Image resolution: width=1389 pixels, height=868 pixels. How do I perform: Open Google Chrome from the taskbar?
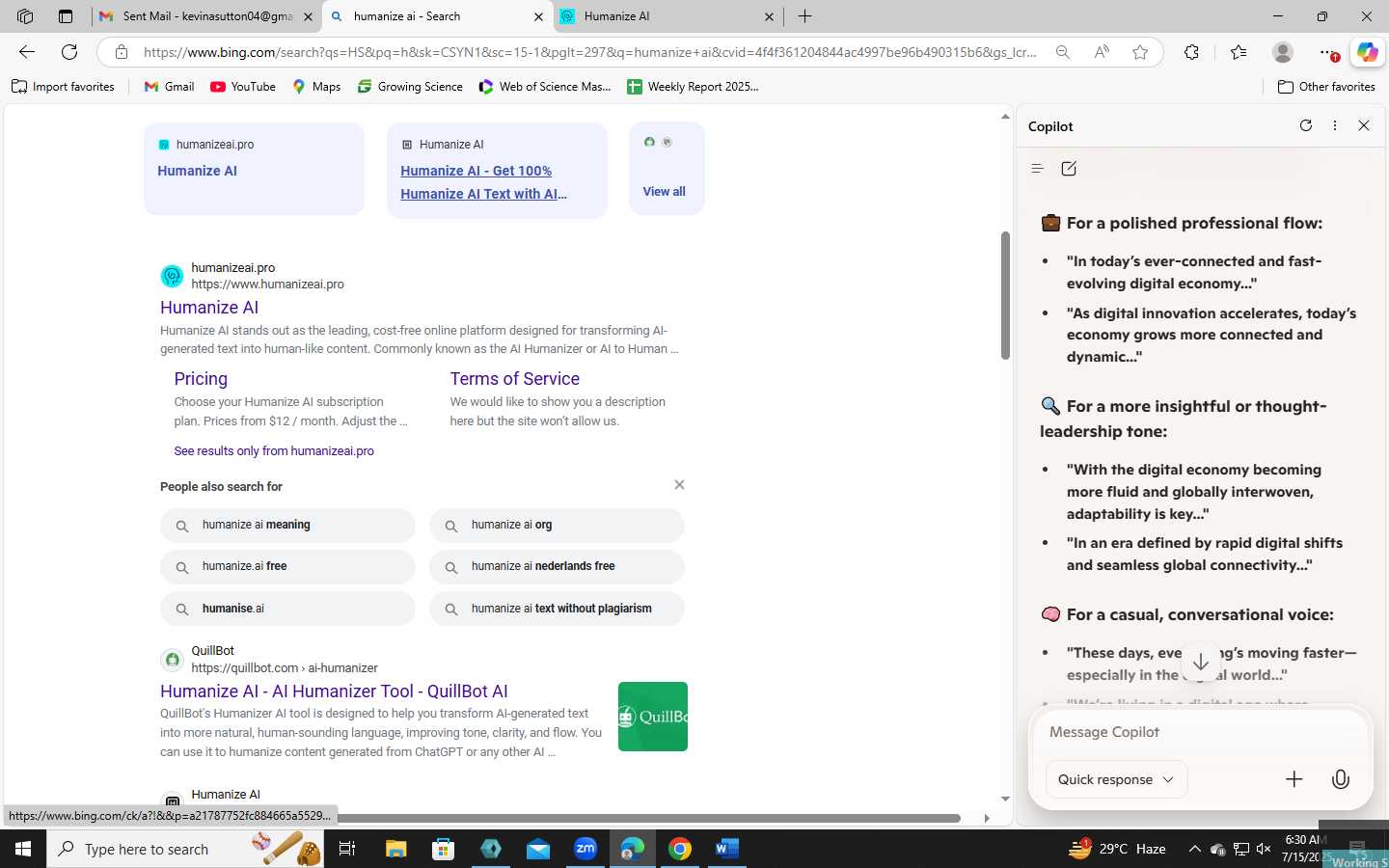tap(680, 849)
